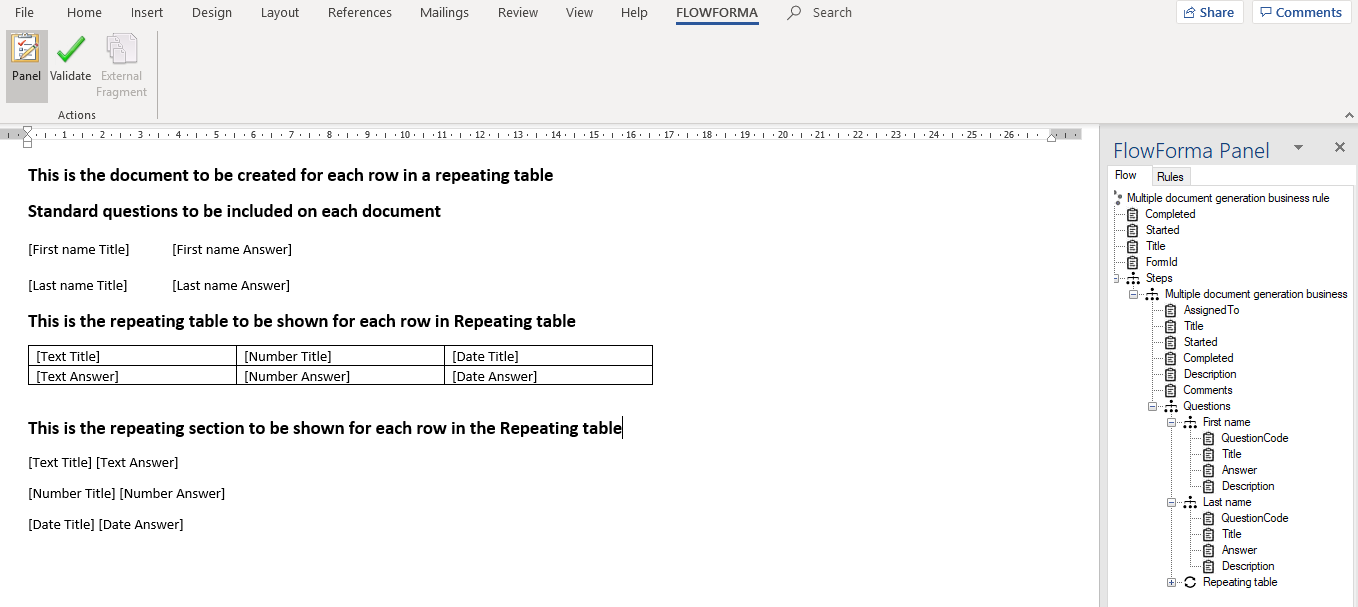Viewport: 1358px width, 607px height.
Task: Open the Mailings ribbon tab
Action: [x=444, y=13]
